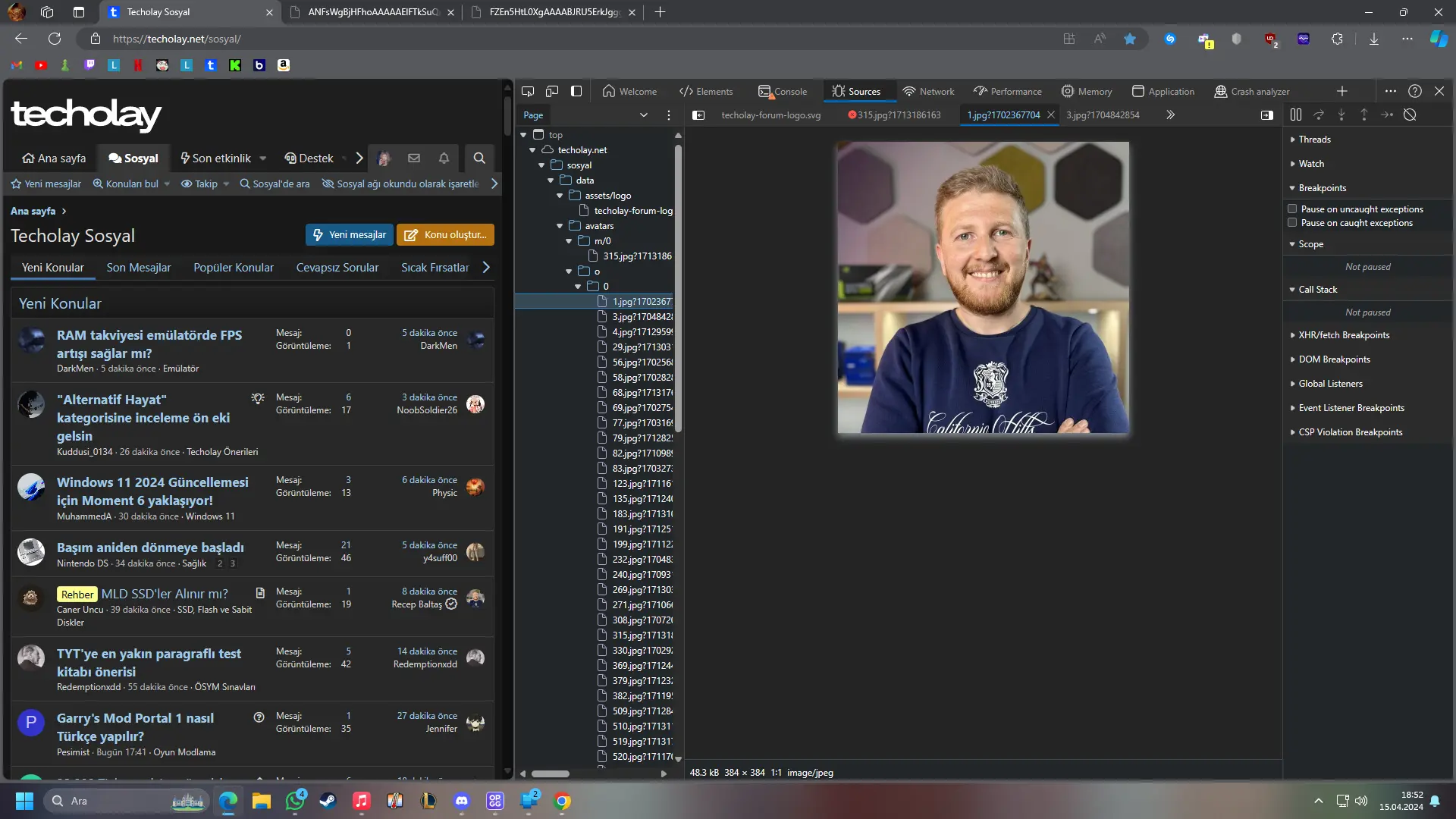
Task: Click the inspect element picker icon
Action: click(x=528, y=91)
